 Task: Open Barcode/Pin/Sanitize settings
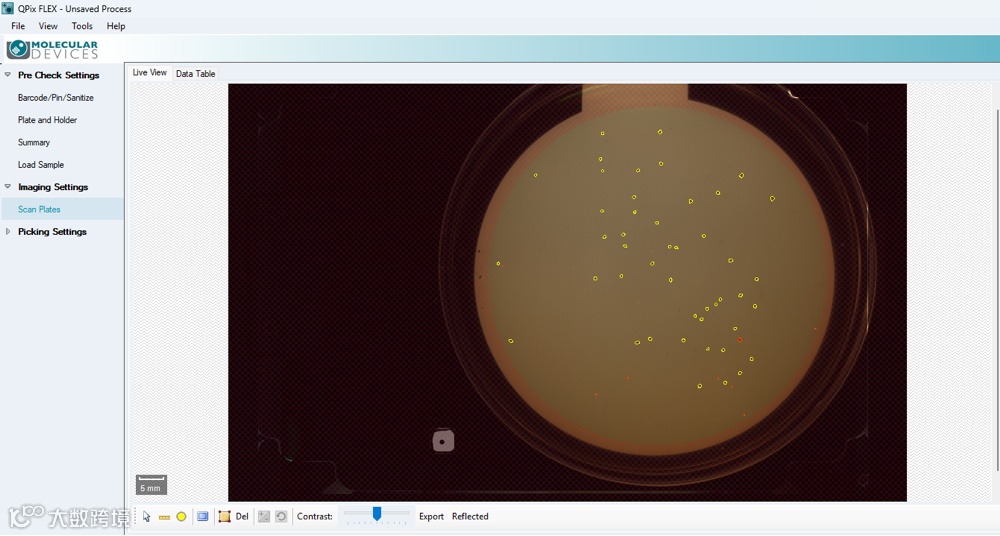[55, 98]
